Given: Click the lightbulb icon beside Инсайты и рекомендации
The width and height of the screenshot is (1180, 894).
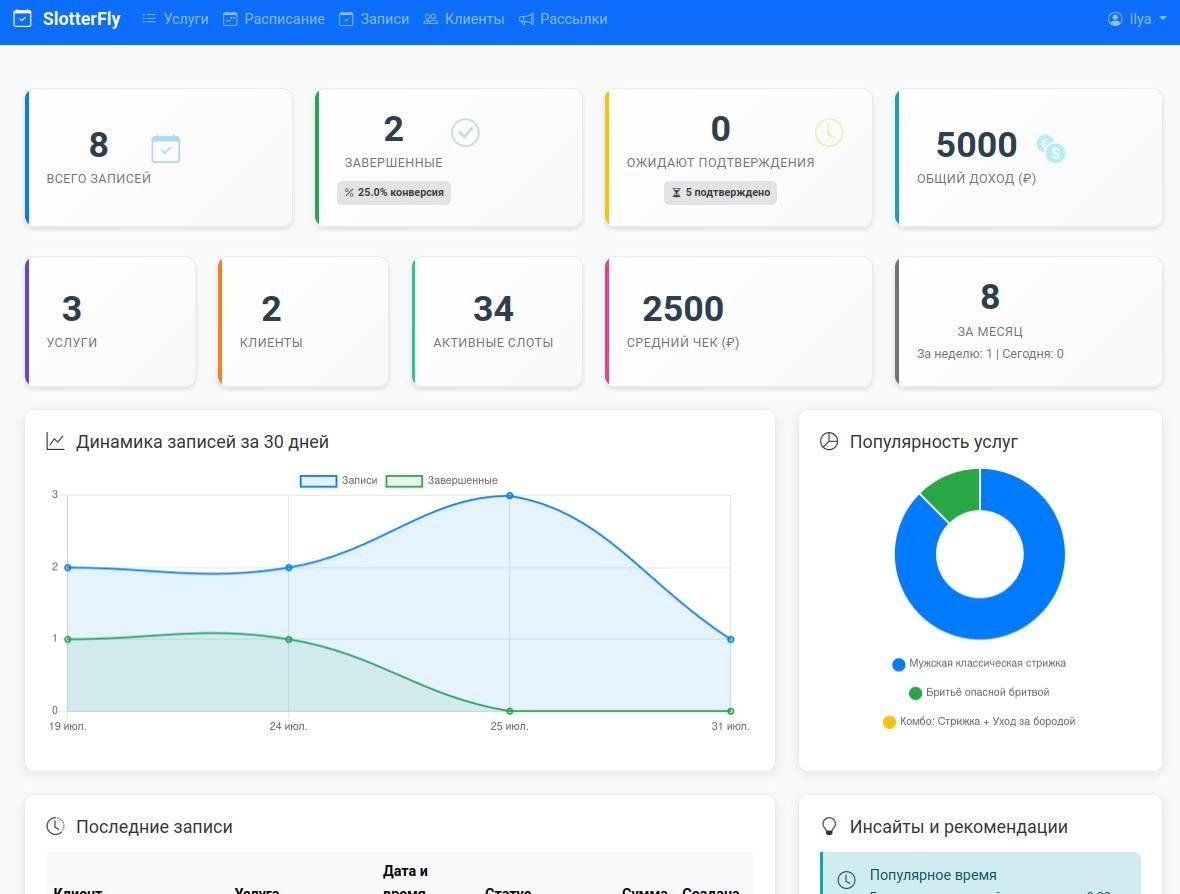Looking at the screenshot, I should pos(829,827).
